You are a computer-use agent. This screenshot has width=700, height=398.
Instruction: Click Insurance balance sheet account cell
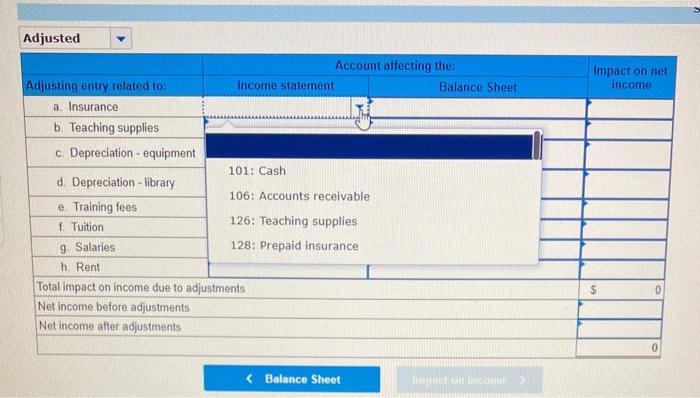click(478, 108)
